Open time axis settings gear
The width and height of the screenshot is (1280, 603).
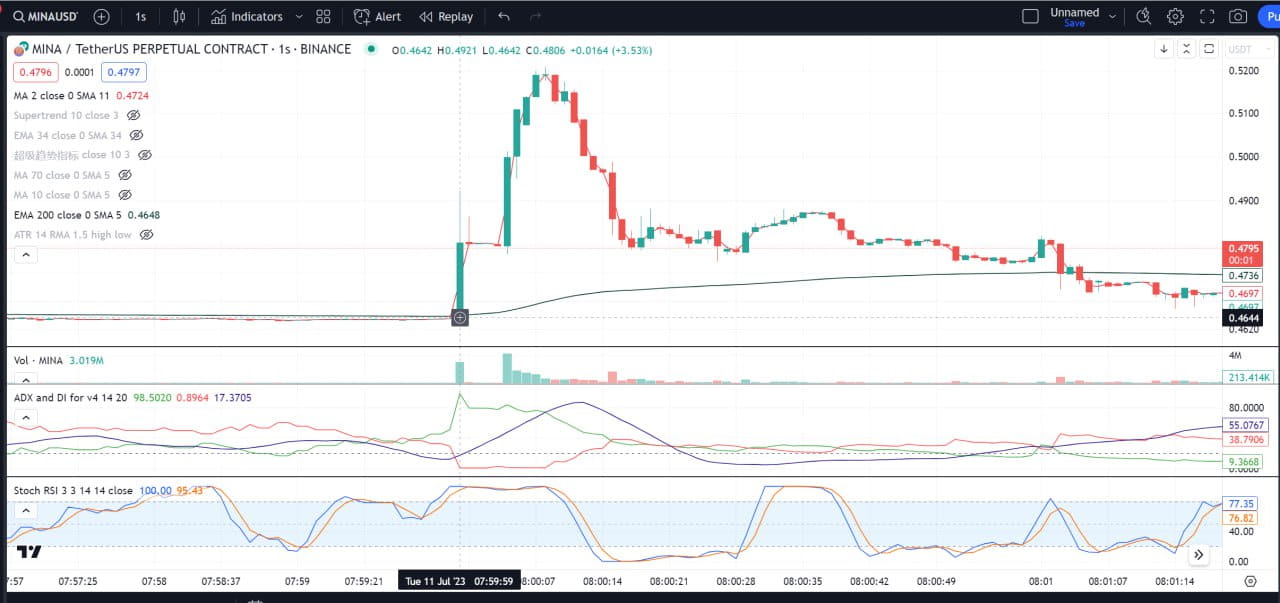[1250, 581]
